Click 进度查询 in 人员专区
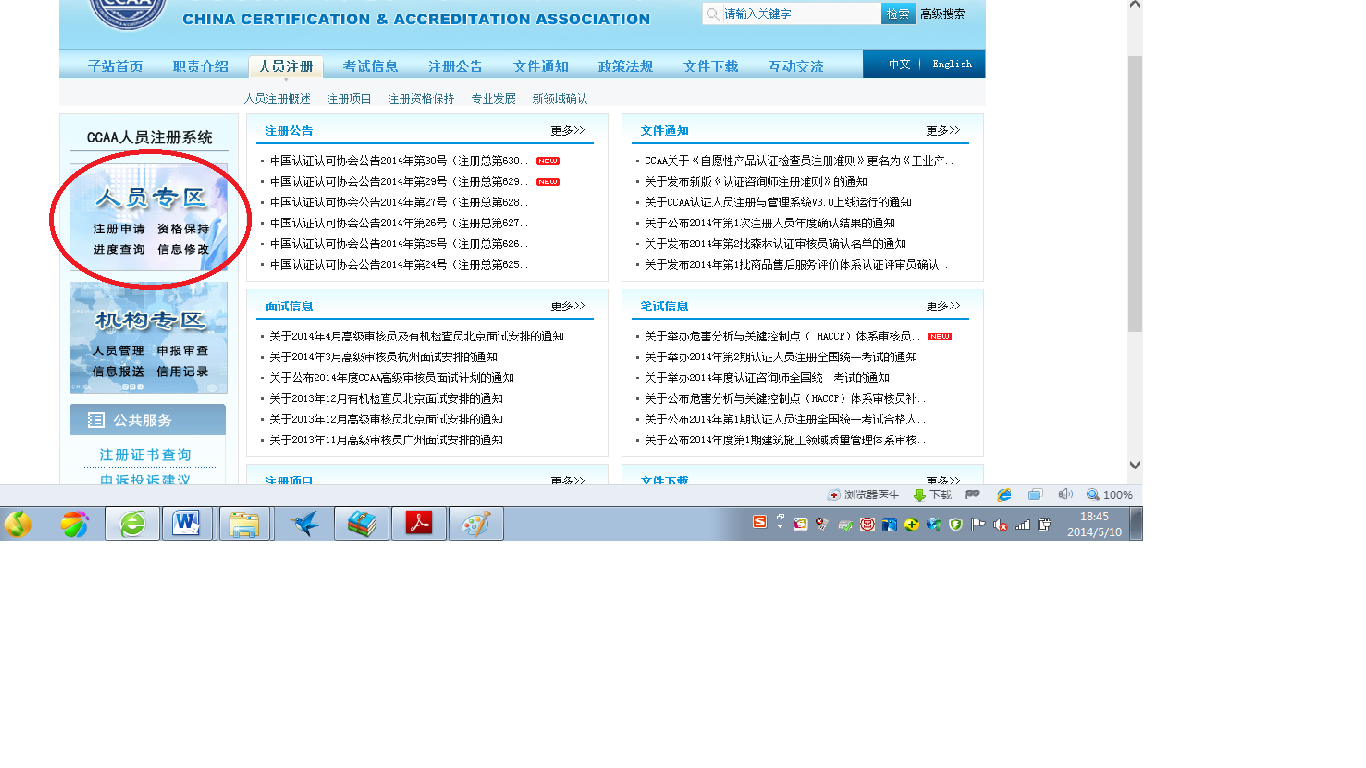The image size is (1366, 768). coord(119,249)
